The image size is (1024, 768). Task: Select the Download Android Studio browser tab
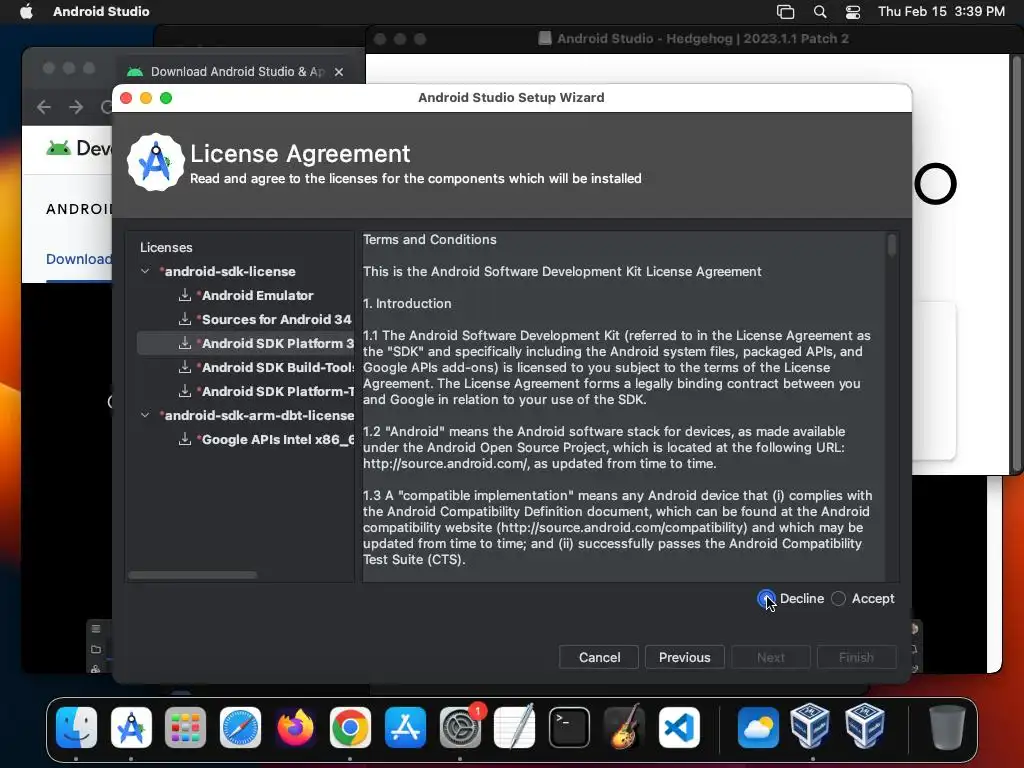(x=238, y=72)
